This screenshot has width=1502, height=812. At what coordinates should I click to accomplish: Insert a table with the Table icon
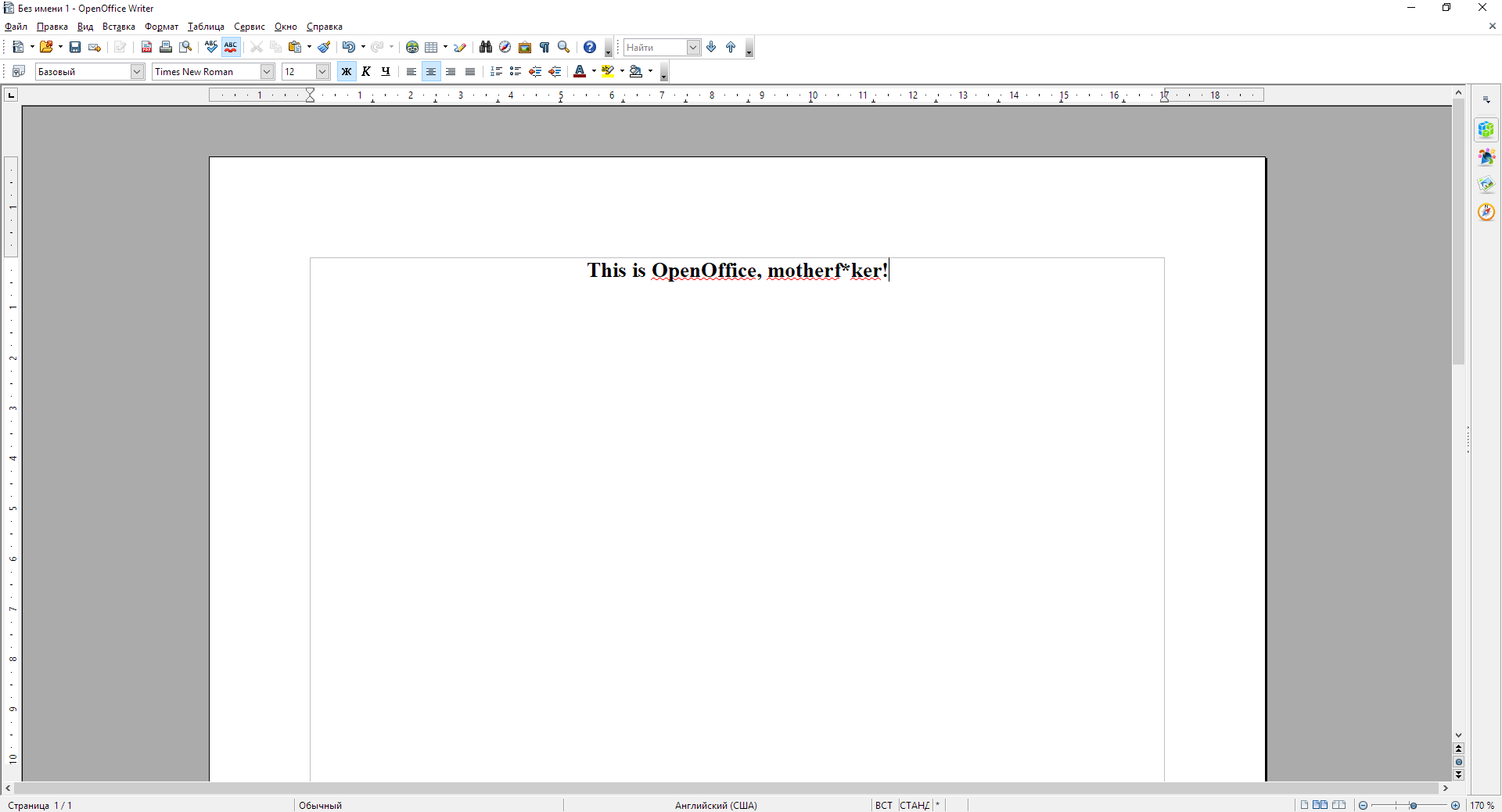(431, 47)
